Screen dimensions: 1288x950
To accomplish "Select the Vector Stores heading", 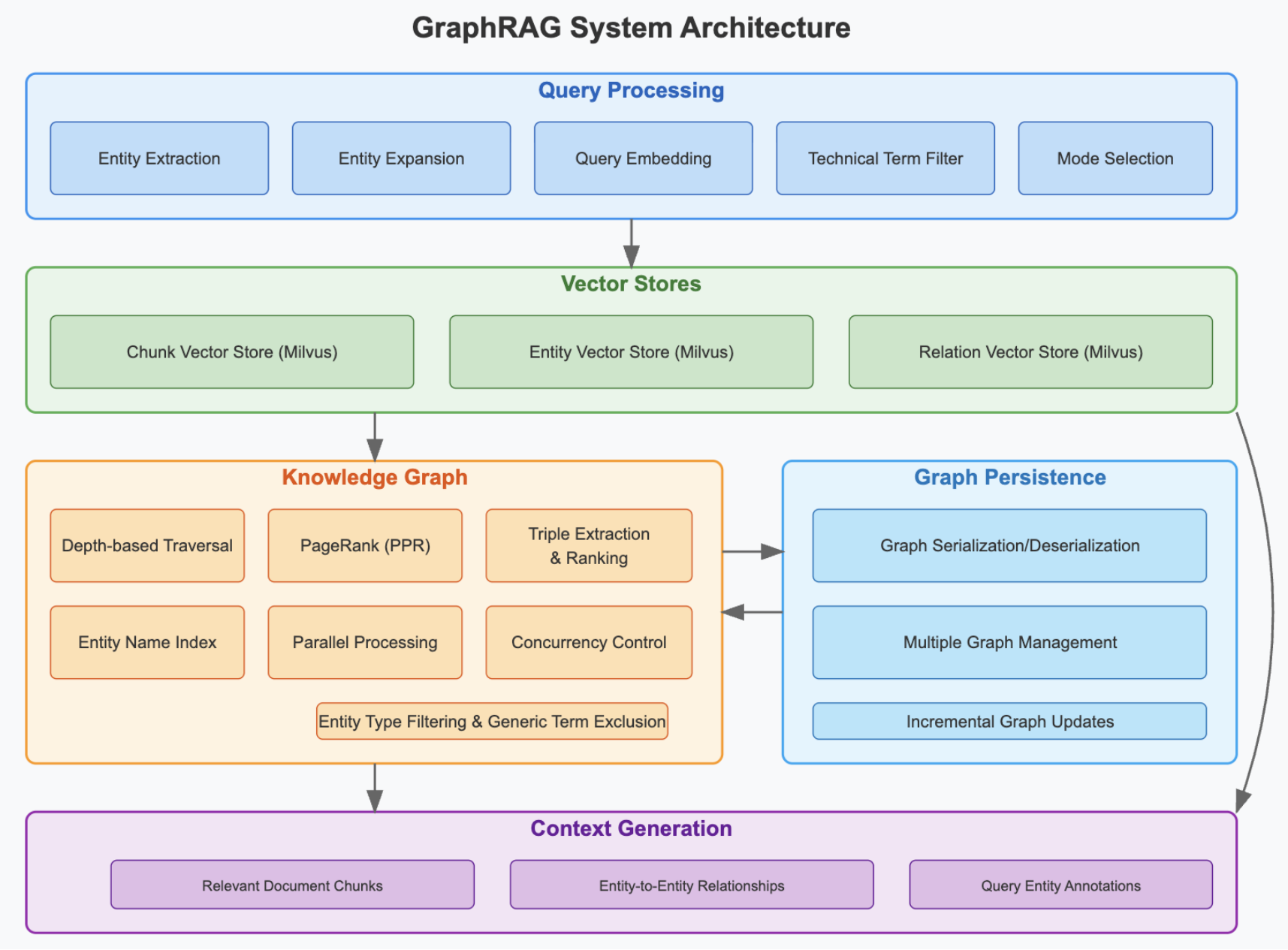I will [x=631, y=284].
